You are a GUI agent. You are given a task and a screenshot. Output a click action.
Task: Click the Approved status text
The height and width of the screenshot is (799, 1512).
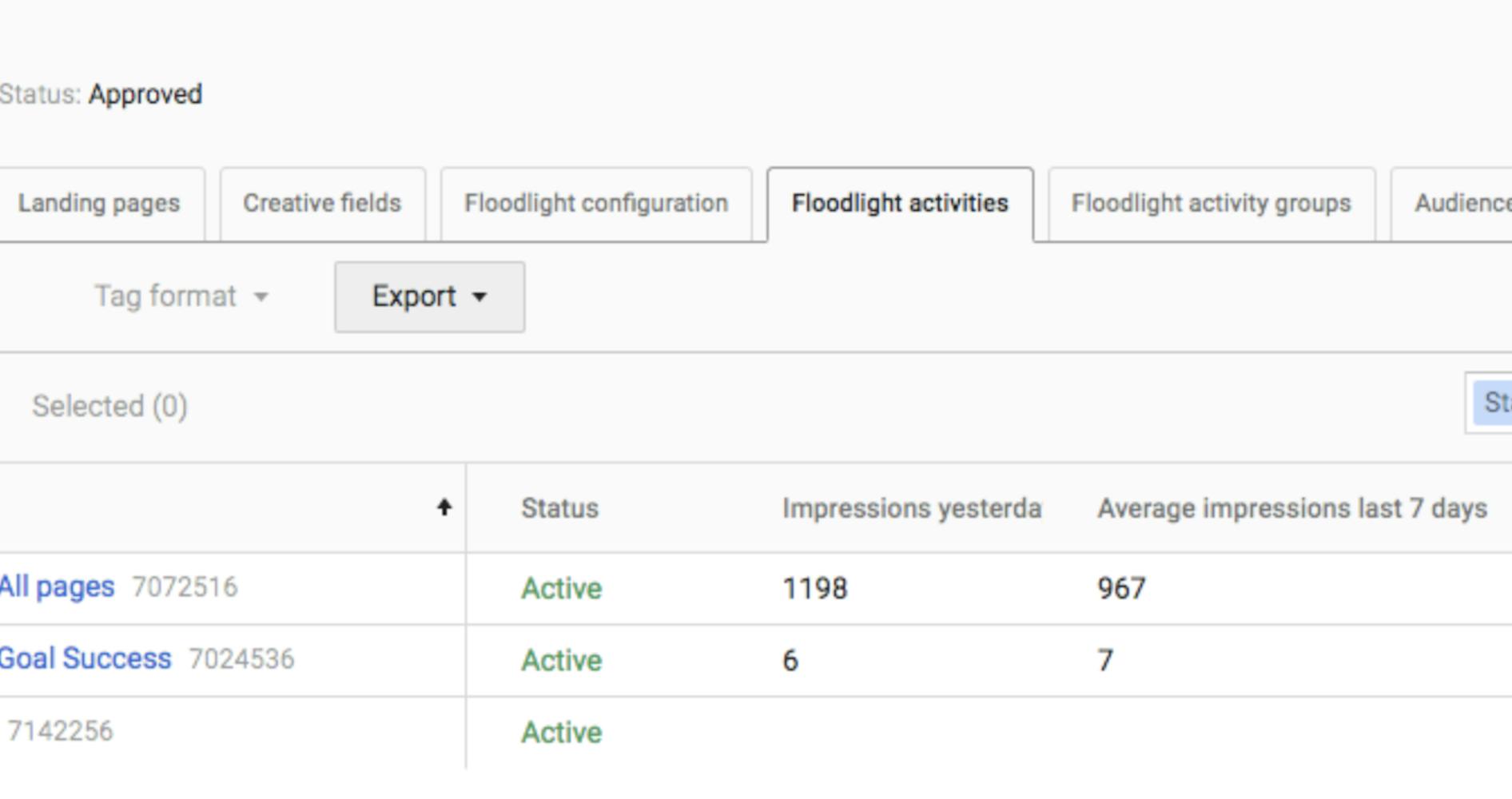coord(146,94)
